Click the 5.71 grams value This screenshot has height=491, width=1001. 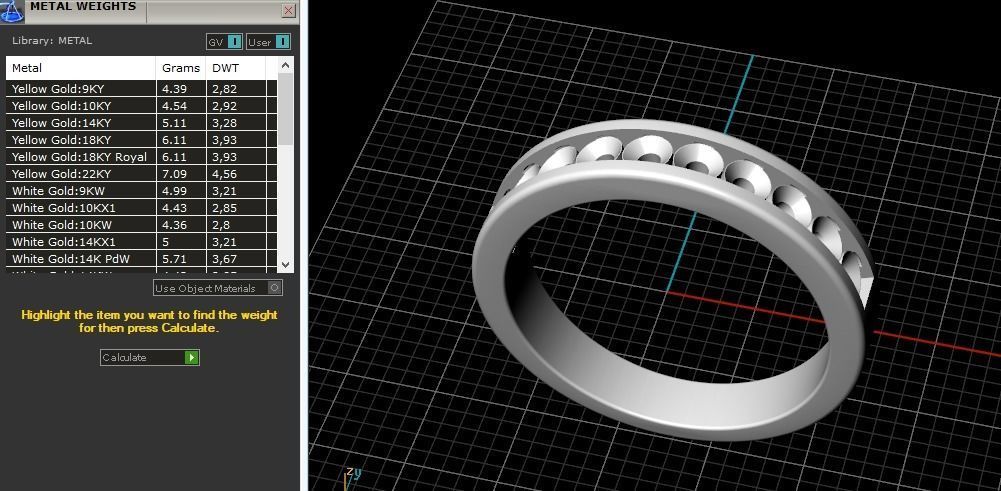tap(174, 259)
